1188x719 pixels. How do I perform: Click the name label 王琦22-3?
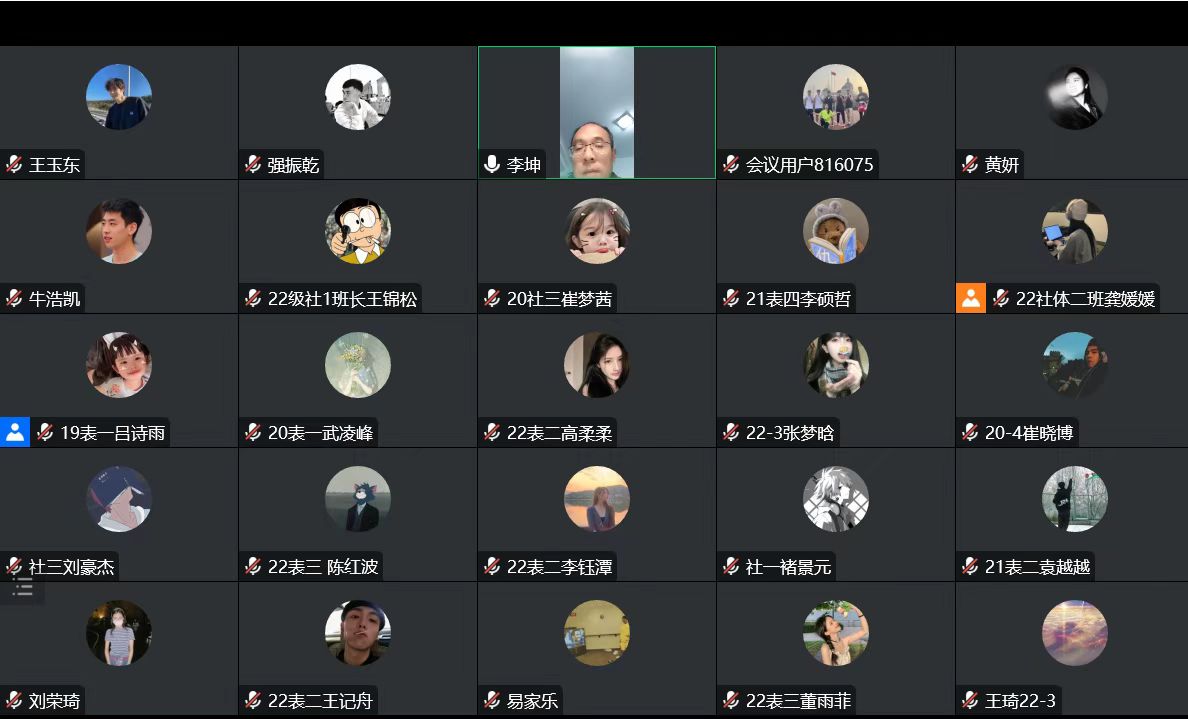(1020, 701)
